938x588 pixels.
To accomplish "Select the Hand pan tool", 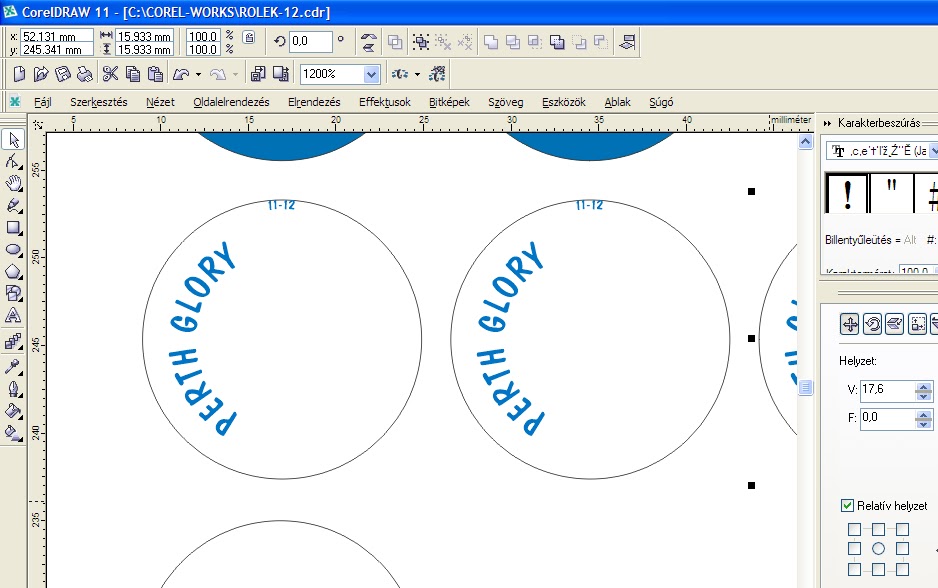I will click(x=13, y=183).
